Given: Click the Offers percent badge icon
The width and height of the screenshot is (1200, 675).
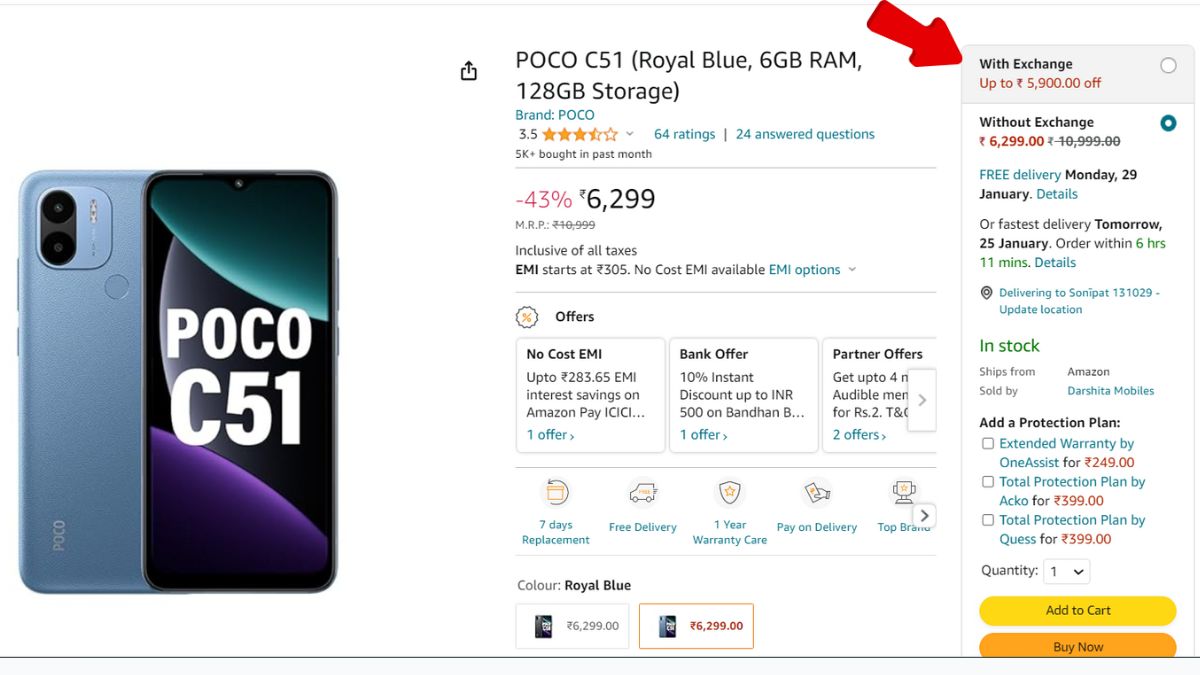Looking at the screenshot, I should (527, 317).
